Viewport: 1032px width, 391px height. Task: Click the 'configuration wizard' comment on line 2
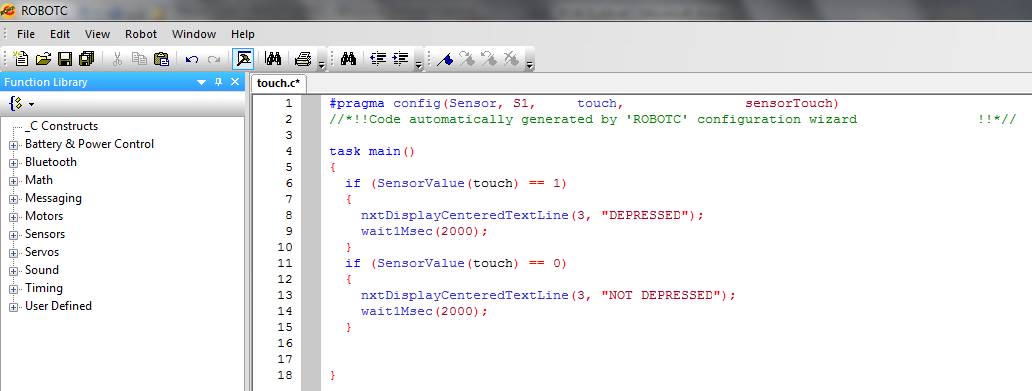pos(777,119)
